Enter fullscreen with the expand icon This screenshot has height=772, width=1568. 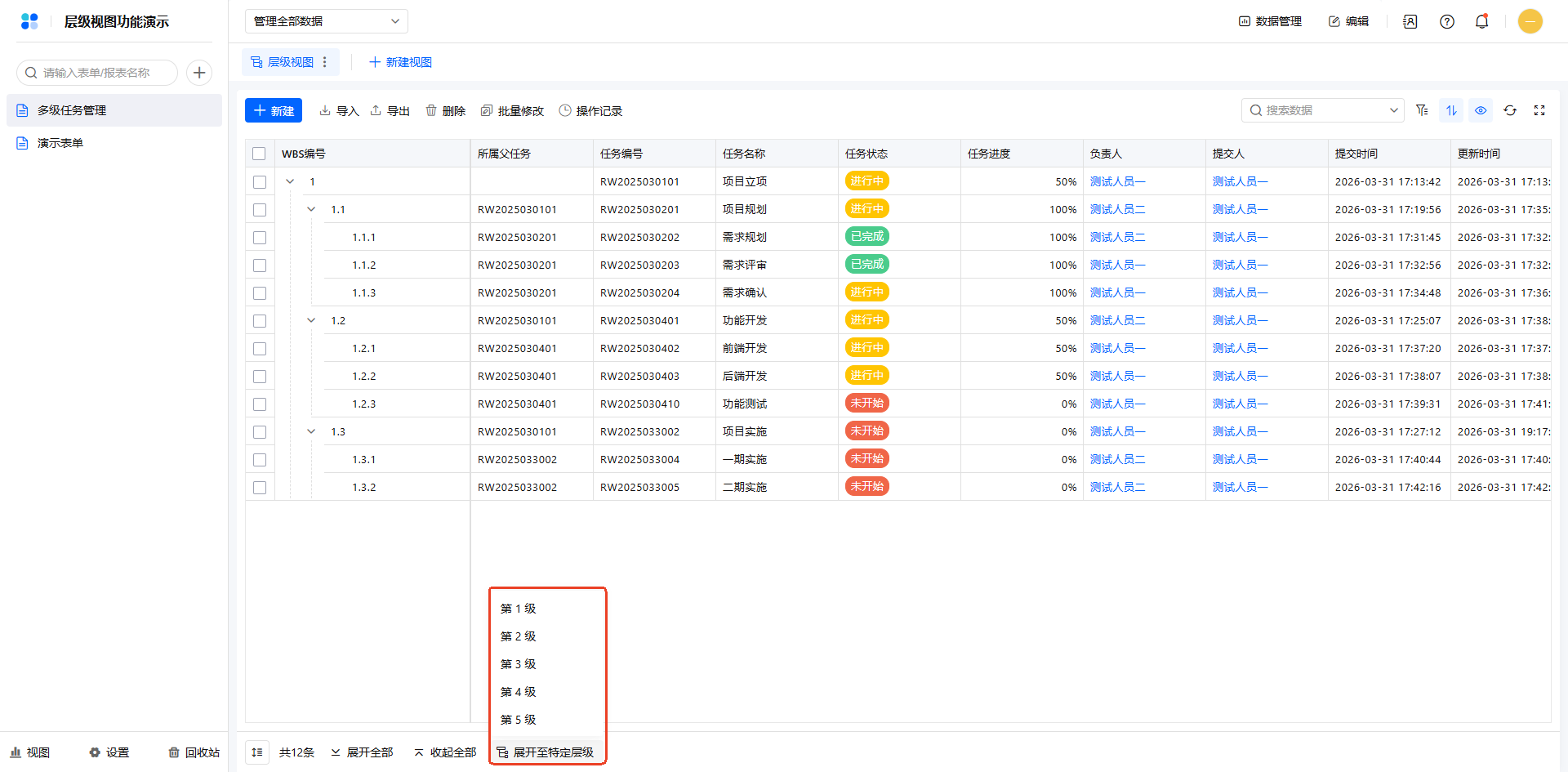coord(1539,110)
